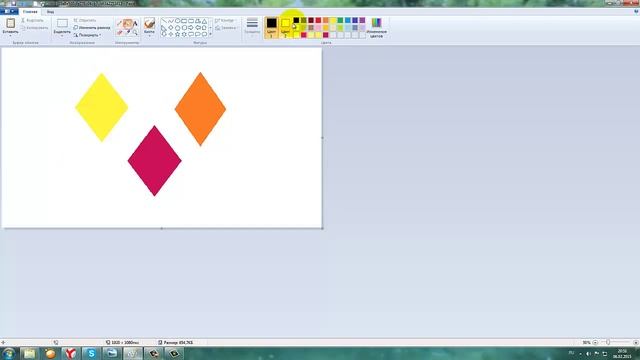Viewport: 640px width, 360px height.
Task: Expand the Select tool dropdown arrow
Action: point(62,36)
